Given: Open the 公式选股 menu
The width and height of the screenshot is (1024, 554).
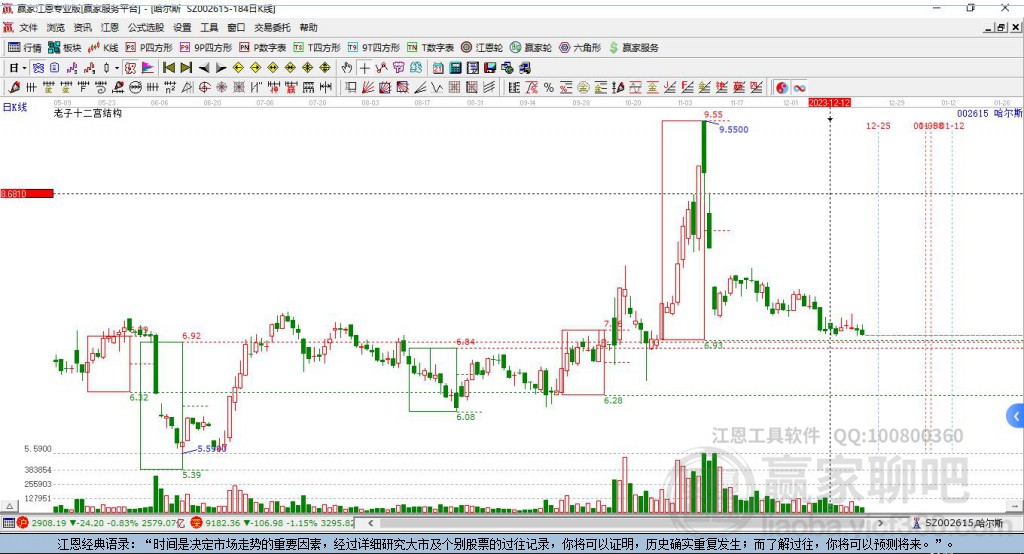Looking at the screenshot, I should tap(146, 27).
